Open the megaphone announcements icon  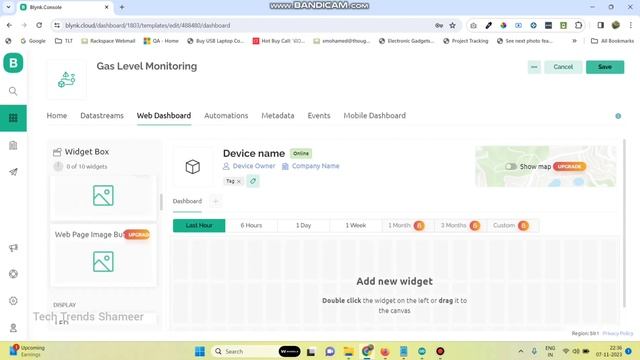tap(13, 248)
